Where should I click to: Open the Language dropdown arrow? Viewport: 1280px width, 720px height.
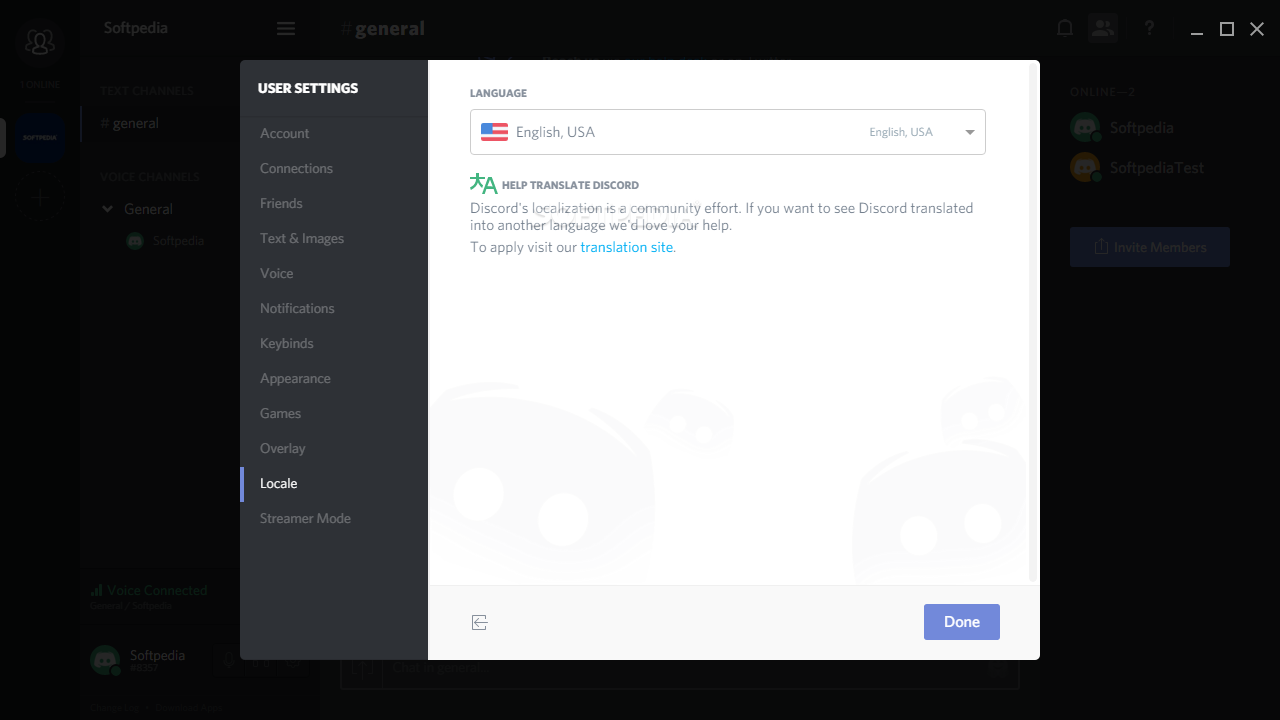pos(969,132)
